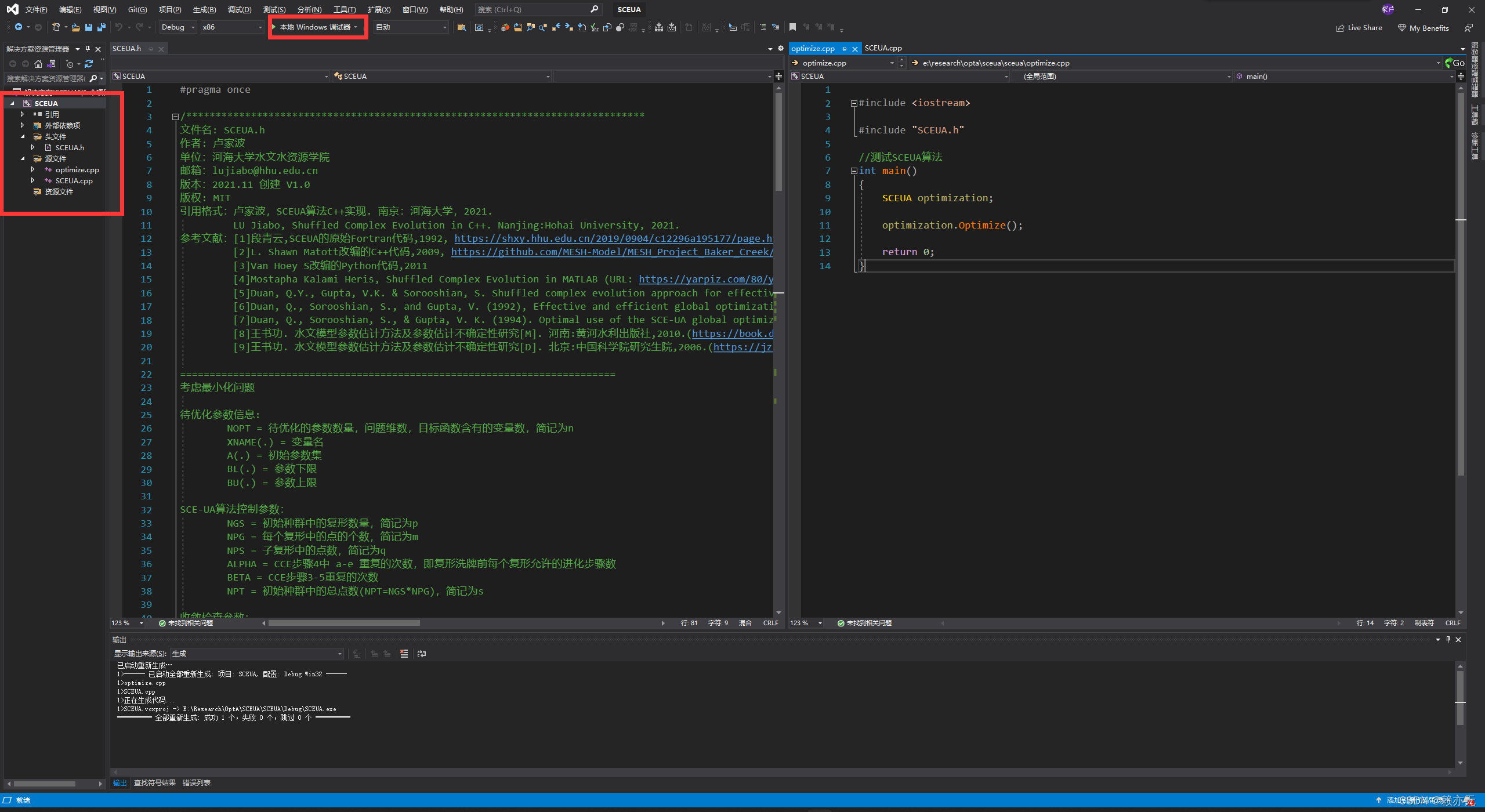Screen dimensions: 1485x812
Task: Clear all output with the red-X icon
Action: point(404,654)
